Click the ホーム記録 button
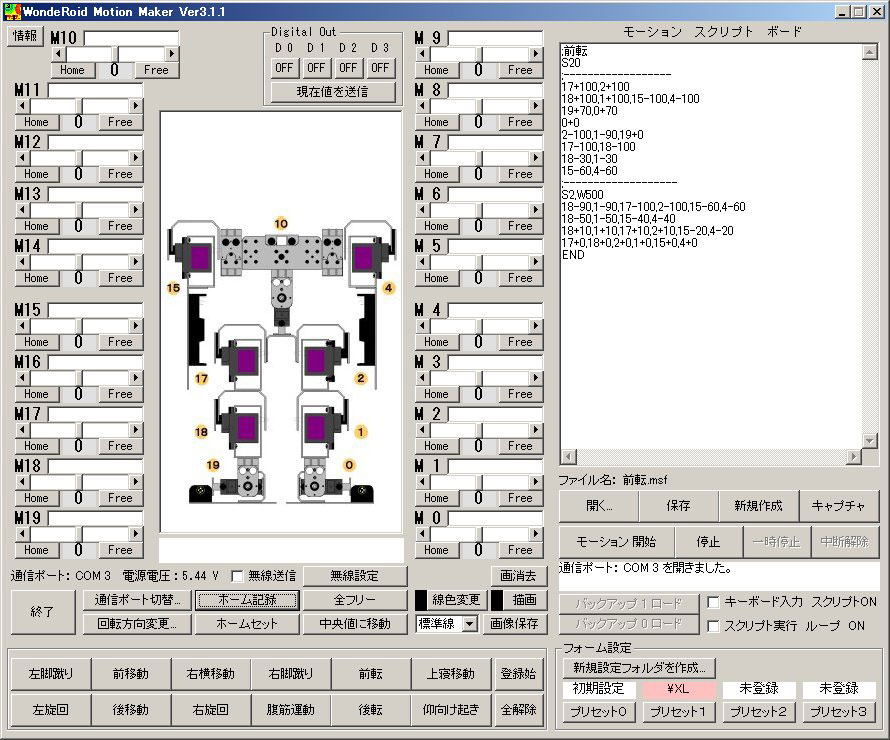Image resolution: width=890 pixels, height=740 pixels. click(x=247, y=600)
